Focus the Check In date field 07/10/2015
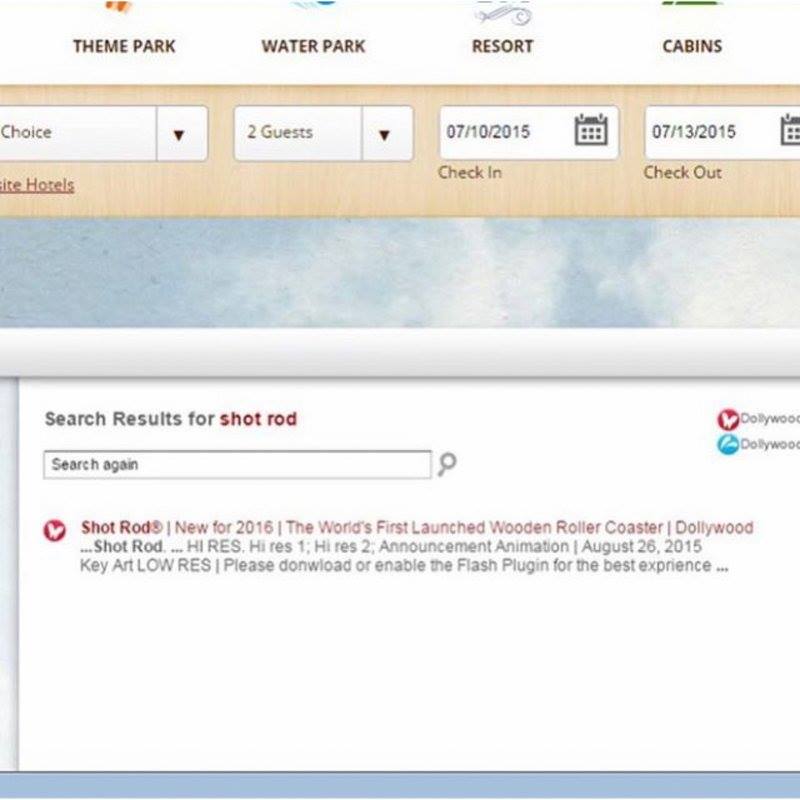The width and height of the screenshot is (800, 800). coord(502,132)
